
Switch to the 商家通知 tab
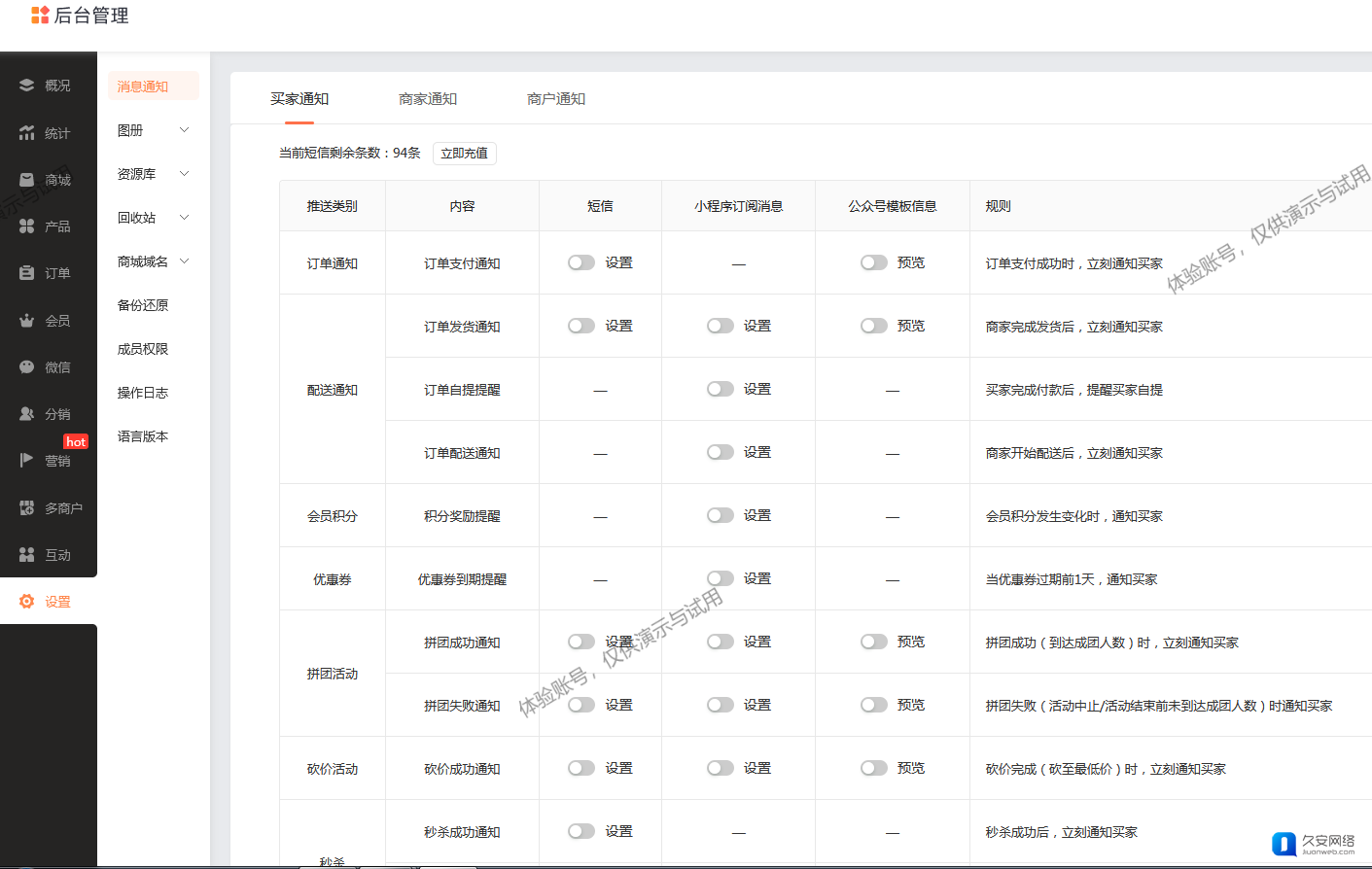tap(428, 99)
